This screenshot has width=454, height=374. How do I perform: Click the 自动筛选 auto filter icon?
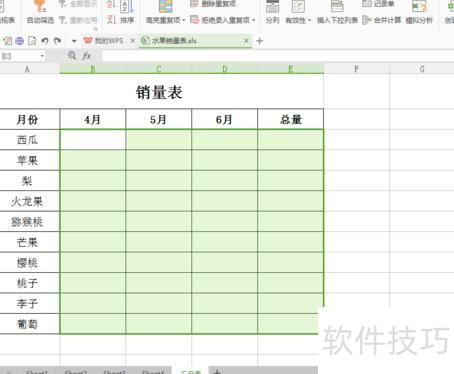pyautogui.click(x=40, y=7)
